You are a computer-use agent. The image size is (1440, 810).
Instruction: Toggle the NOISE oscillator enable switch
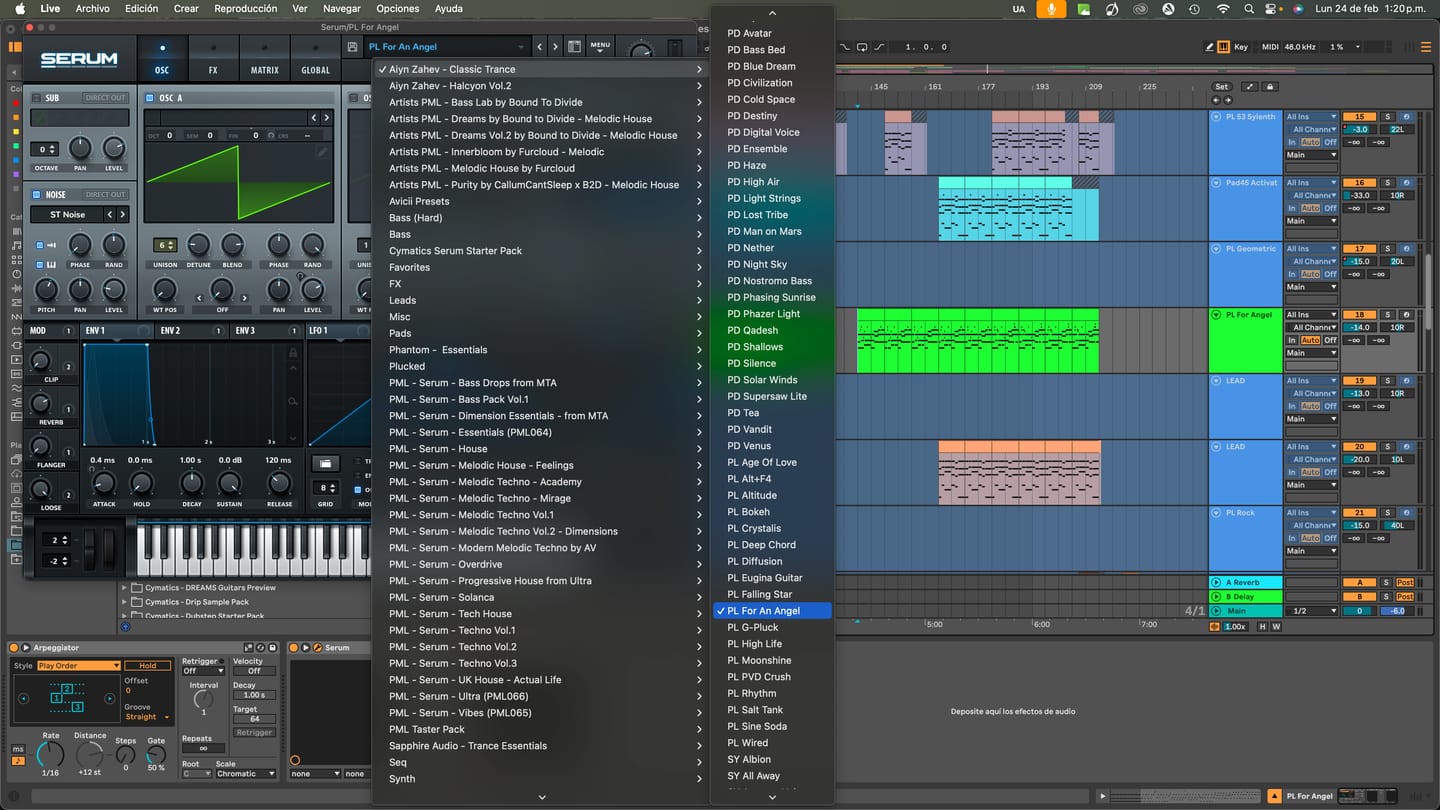point(37,195)
